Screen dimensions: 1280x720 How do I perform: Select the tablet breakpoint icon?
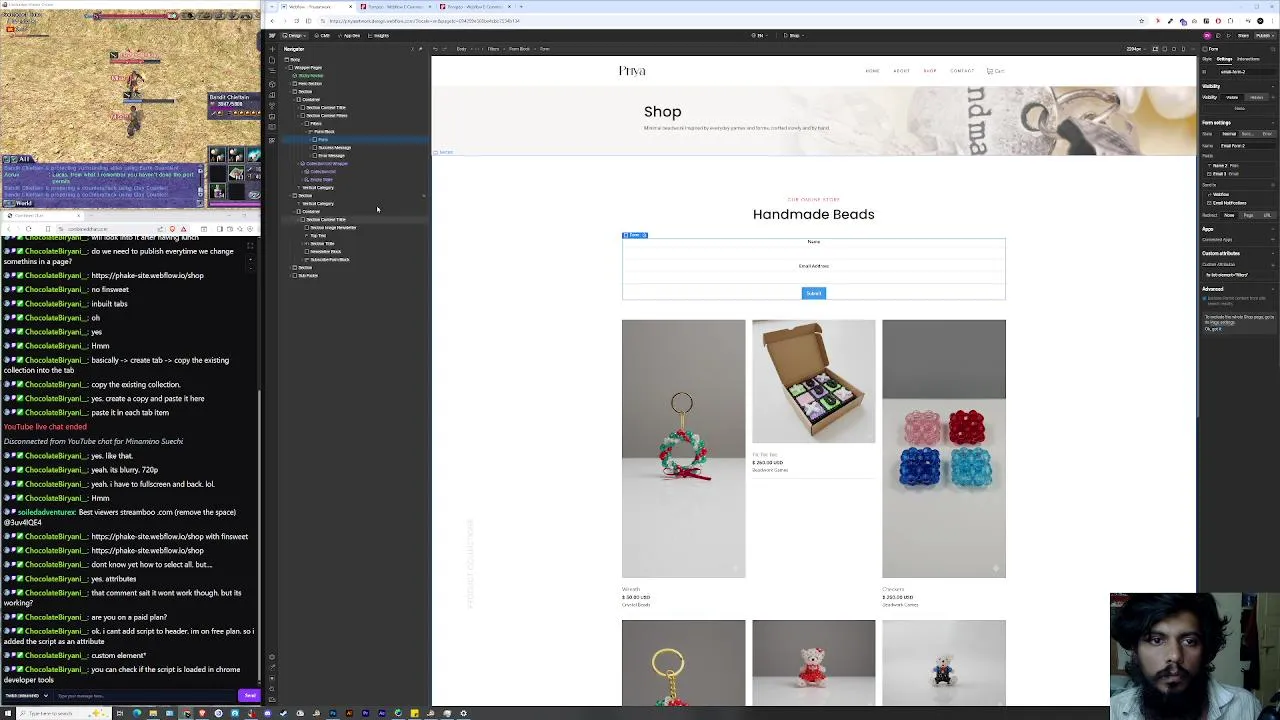click(1164, 49)
